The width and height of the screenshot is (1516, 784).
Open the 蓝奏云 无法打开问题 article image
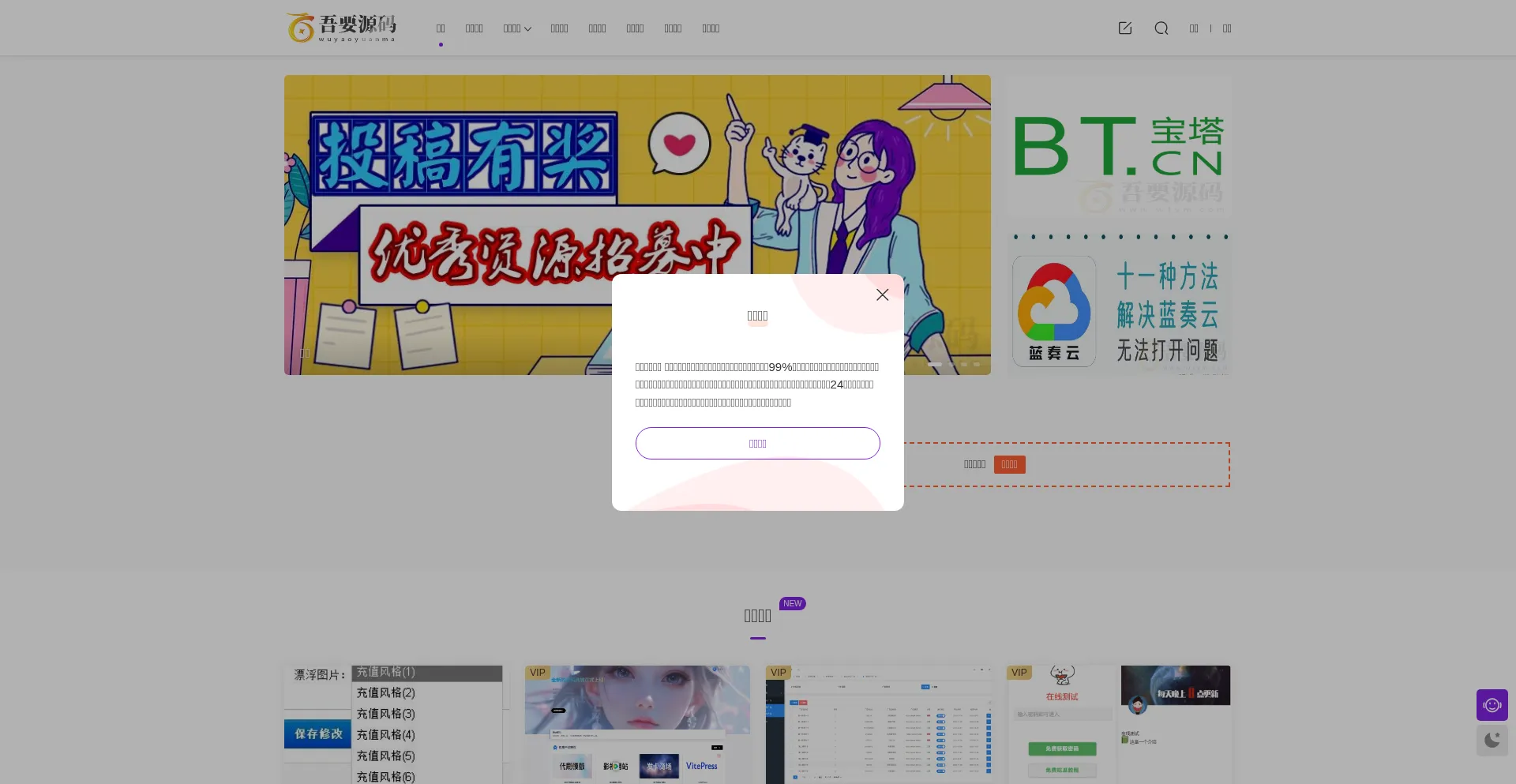tap(1119, 304)
